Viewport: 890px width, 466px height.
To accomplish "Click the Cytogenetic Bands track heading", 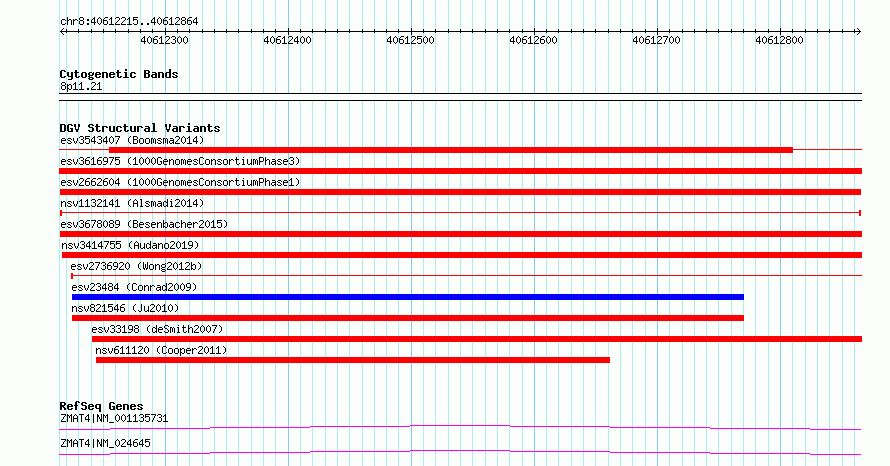I will 119,74.
